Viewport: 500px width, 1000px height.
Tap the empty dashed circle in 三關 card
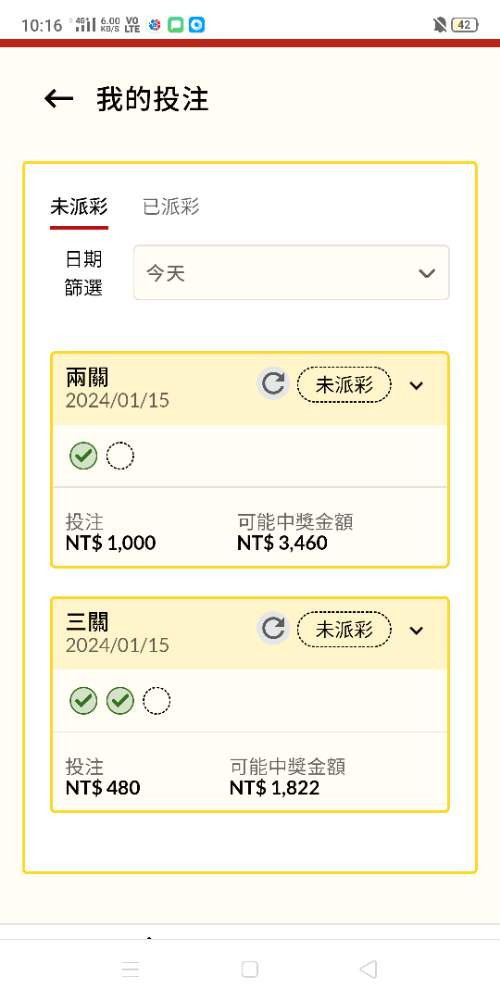tap(156, 701)
